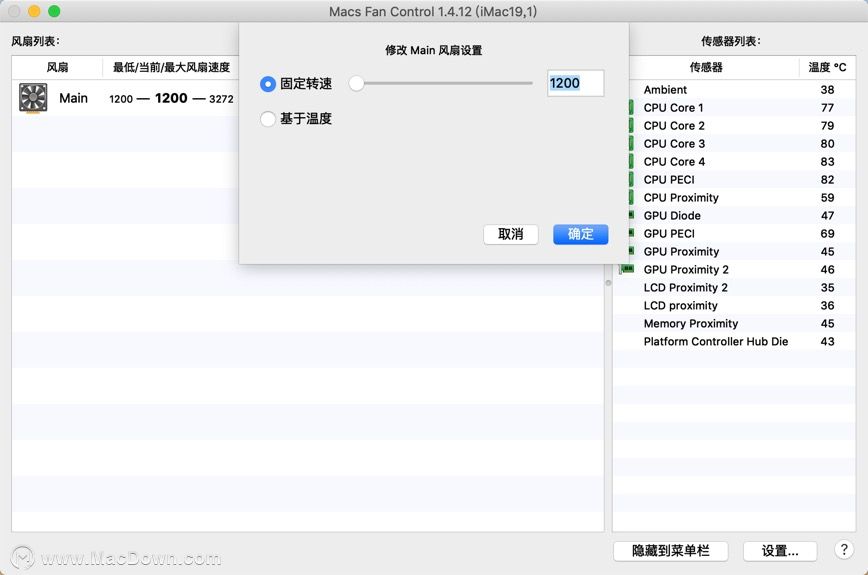Click the 传感器列表 label
Image resolution: width=868 pixels, height=575 pixels.
pos(731,41)
